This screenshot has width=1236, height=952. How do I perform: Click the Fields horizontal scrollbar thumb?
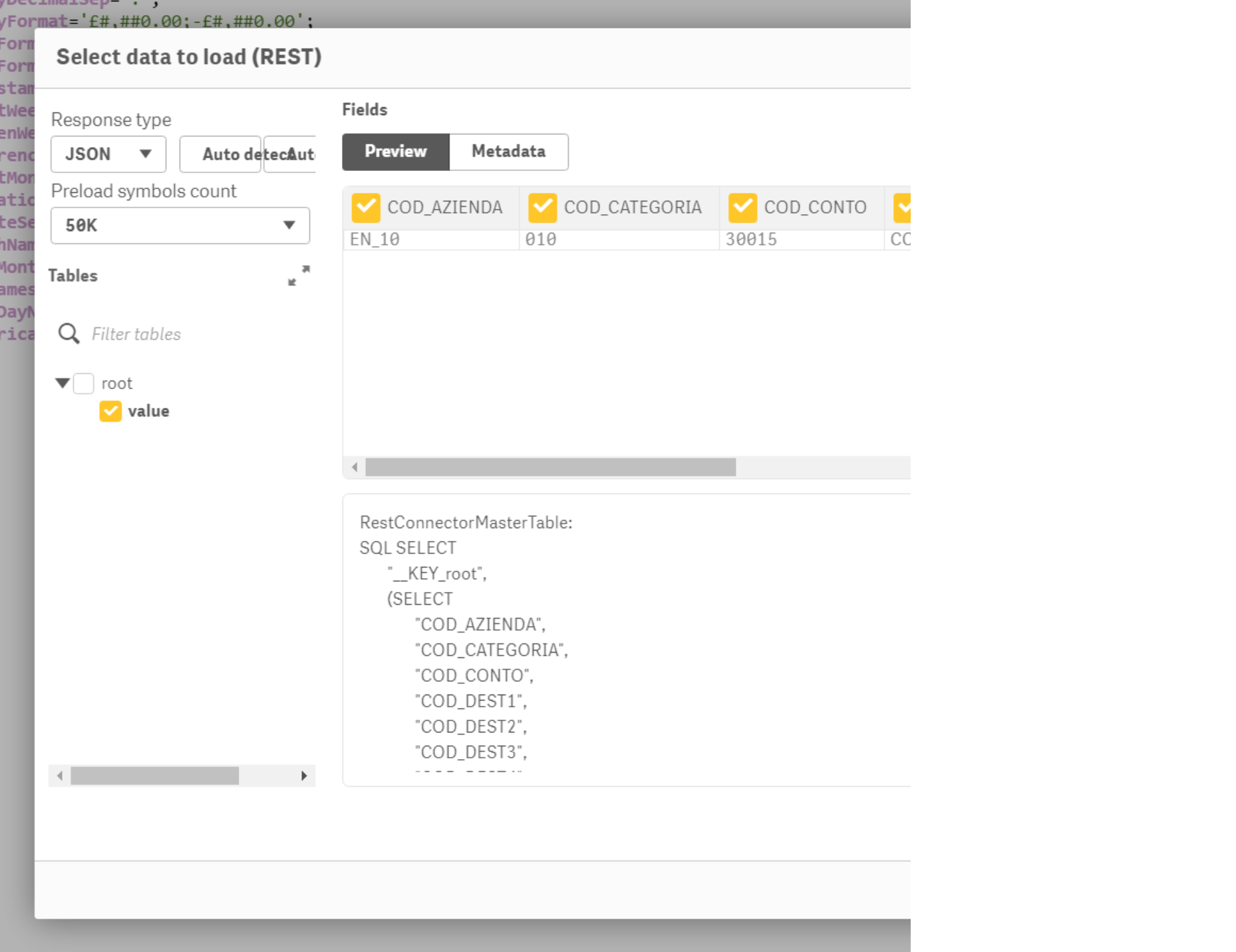550,467
